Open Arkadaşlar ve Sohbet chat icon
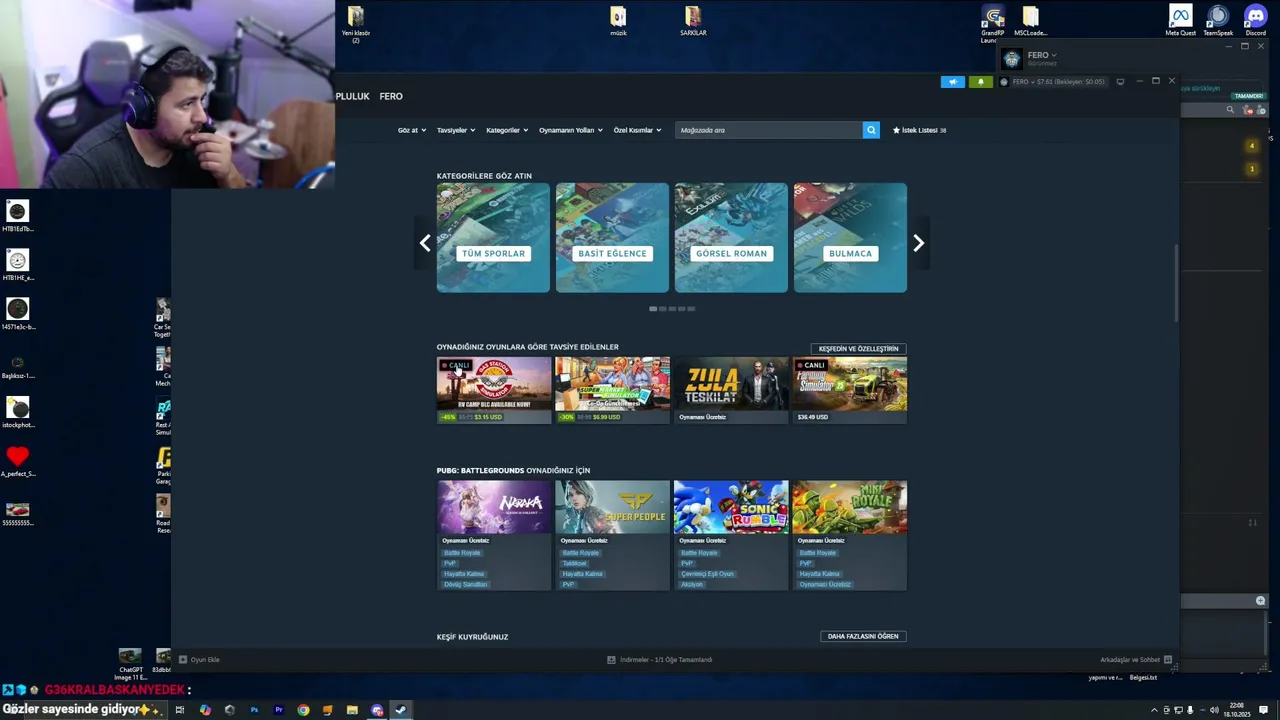Image resolution: width=1280 pixels, height=720 pixels. point(1167,660)
